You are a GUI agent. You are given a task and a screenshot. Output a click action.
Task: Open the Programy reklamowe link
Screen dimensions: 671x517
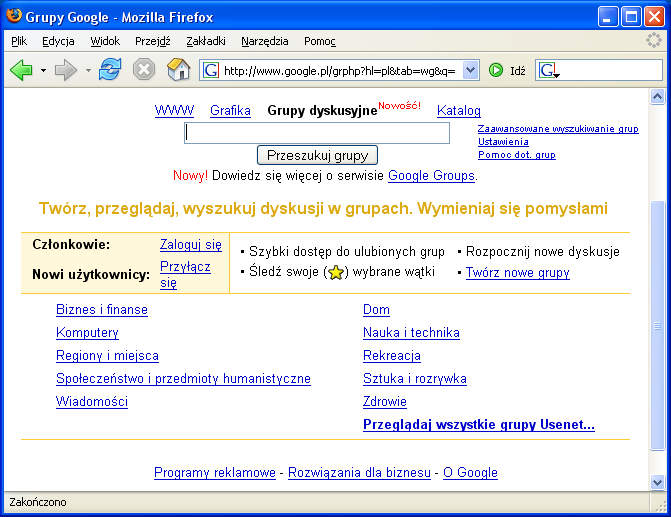click(x=215, y=472)
